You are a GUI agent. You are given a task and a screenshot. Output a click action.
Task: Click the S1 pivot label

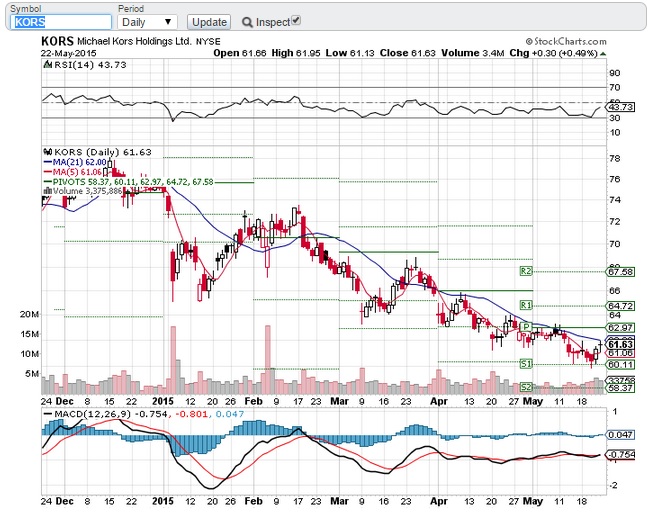(x=526, y=364)
